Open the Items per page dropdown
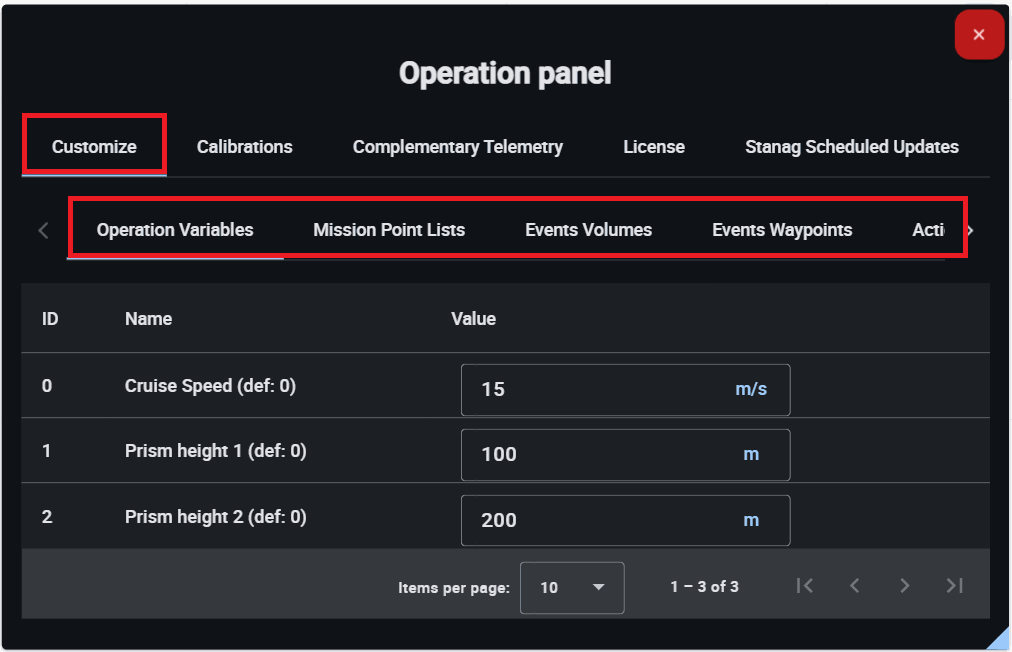Screen dimensions: 1012x652 [x=572, y=587]
